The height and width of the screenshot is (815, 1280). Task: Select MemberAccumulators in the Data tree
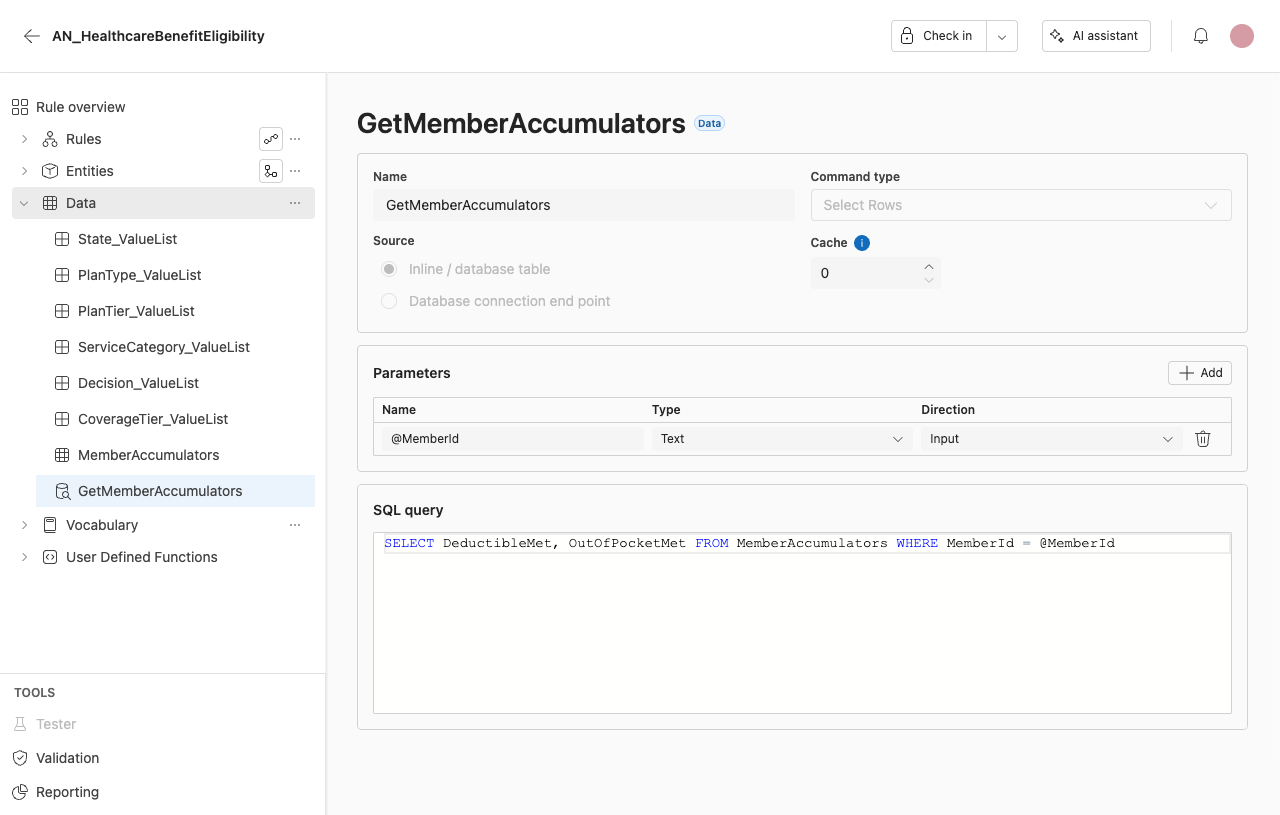tap(148, 455)
